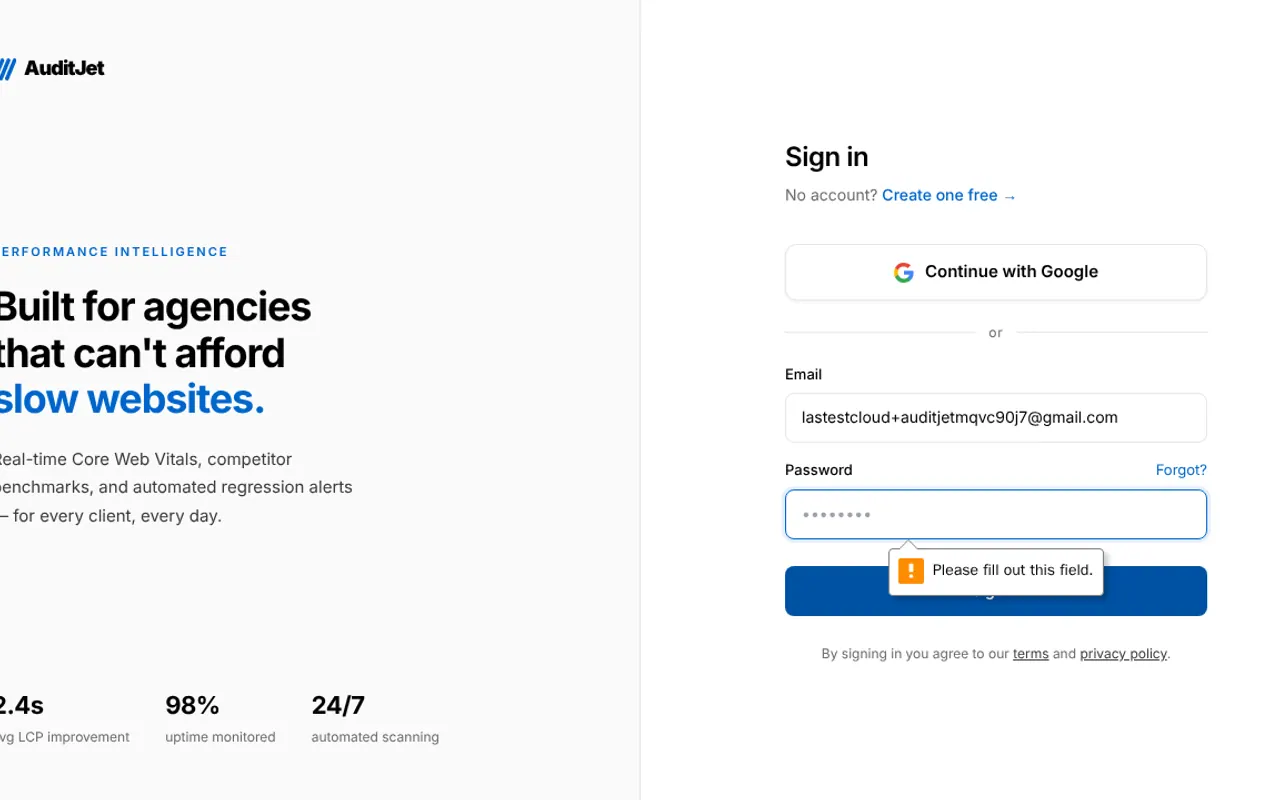This screenshot has height=800, width=1280.
Task: Click the 'Please fill out this field' tooltip
Action: click(996, 571)
